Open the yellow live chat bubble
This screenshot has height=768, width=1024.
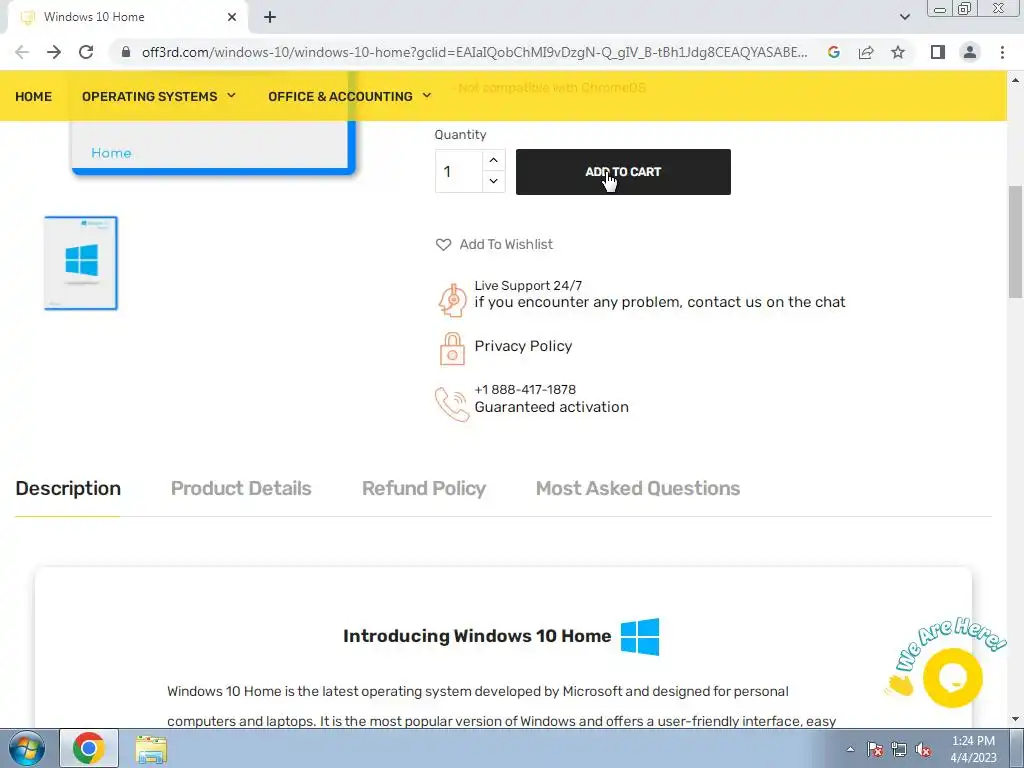952,678
